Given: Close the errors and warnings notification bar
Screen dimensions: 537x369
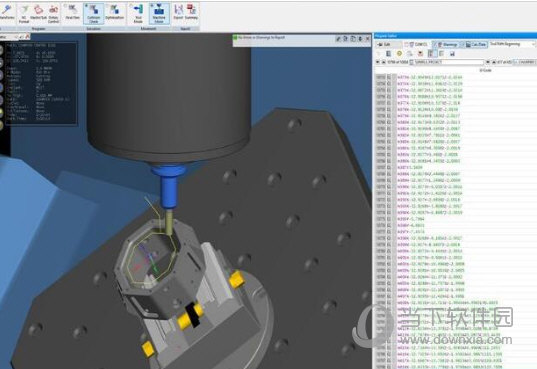Looking at the screenshot, I should pyautogui.click(x=367, y=39).
